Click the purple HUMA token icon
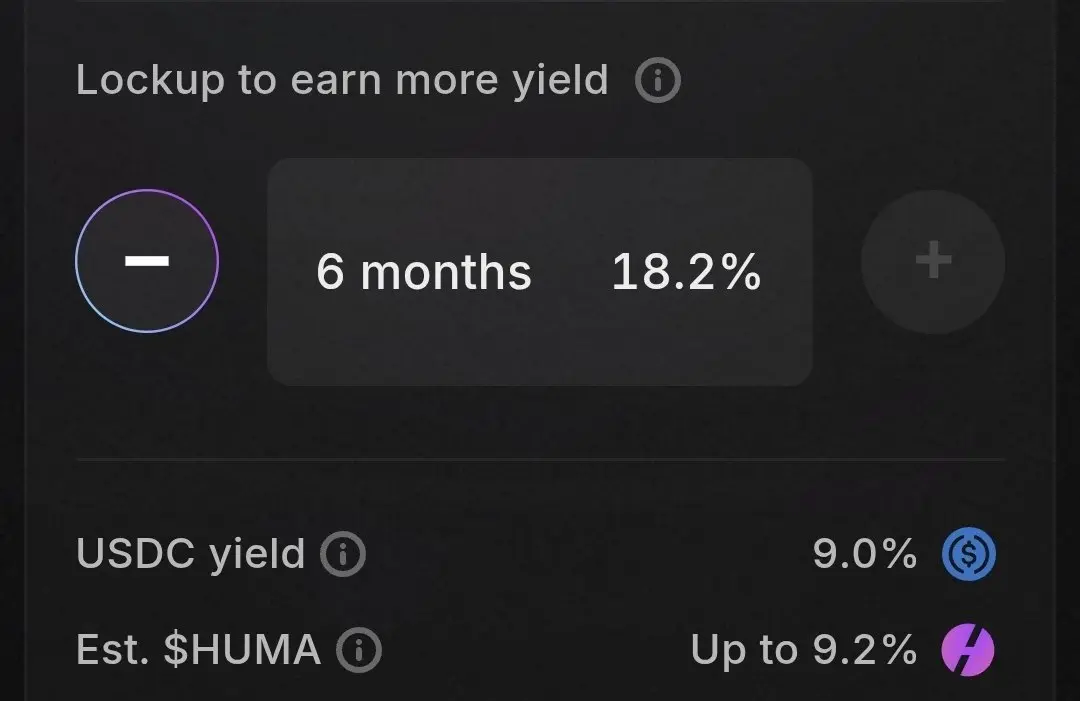The width and height of the screenshot is (1080, 701). click(969, 651)
